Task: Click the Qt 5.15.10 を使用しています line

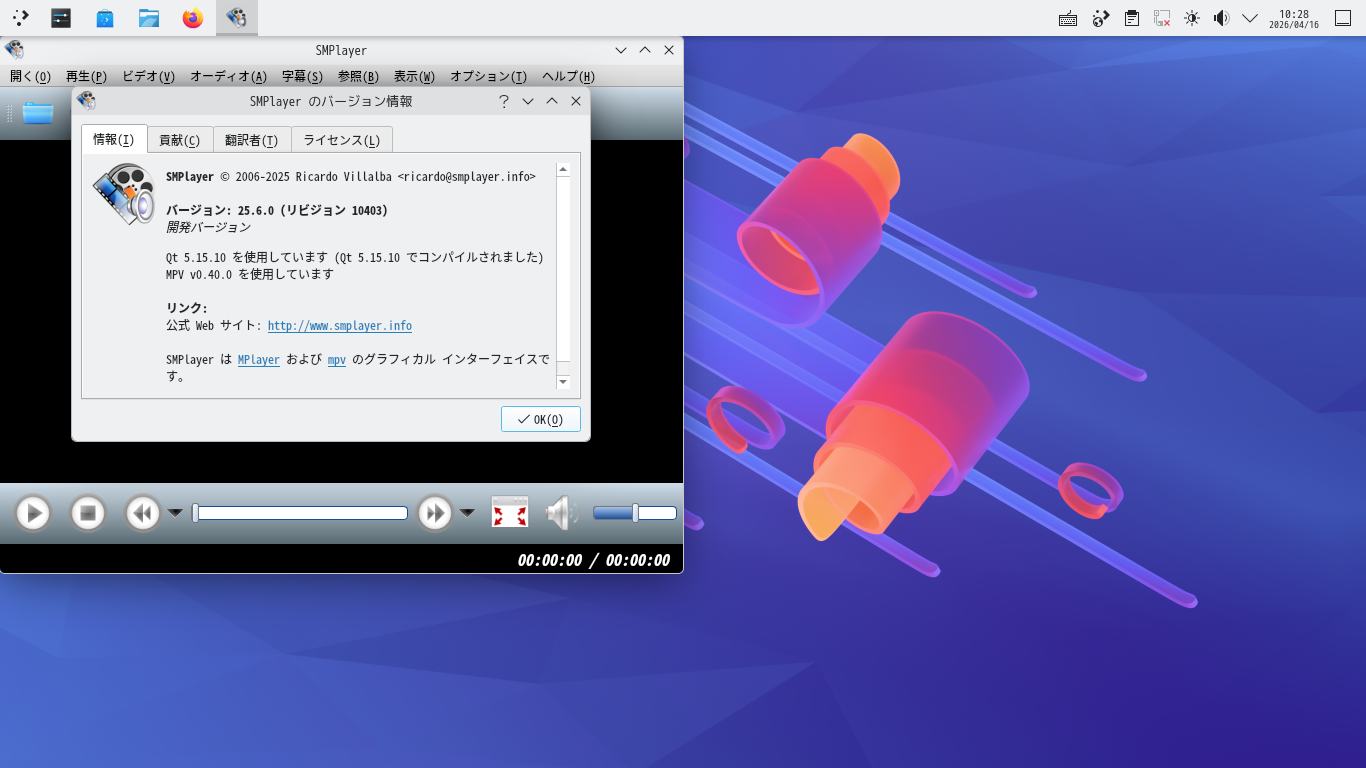Action: (x=355, y=257)
